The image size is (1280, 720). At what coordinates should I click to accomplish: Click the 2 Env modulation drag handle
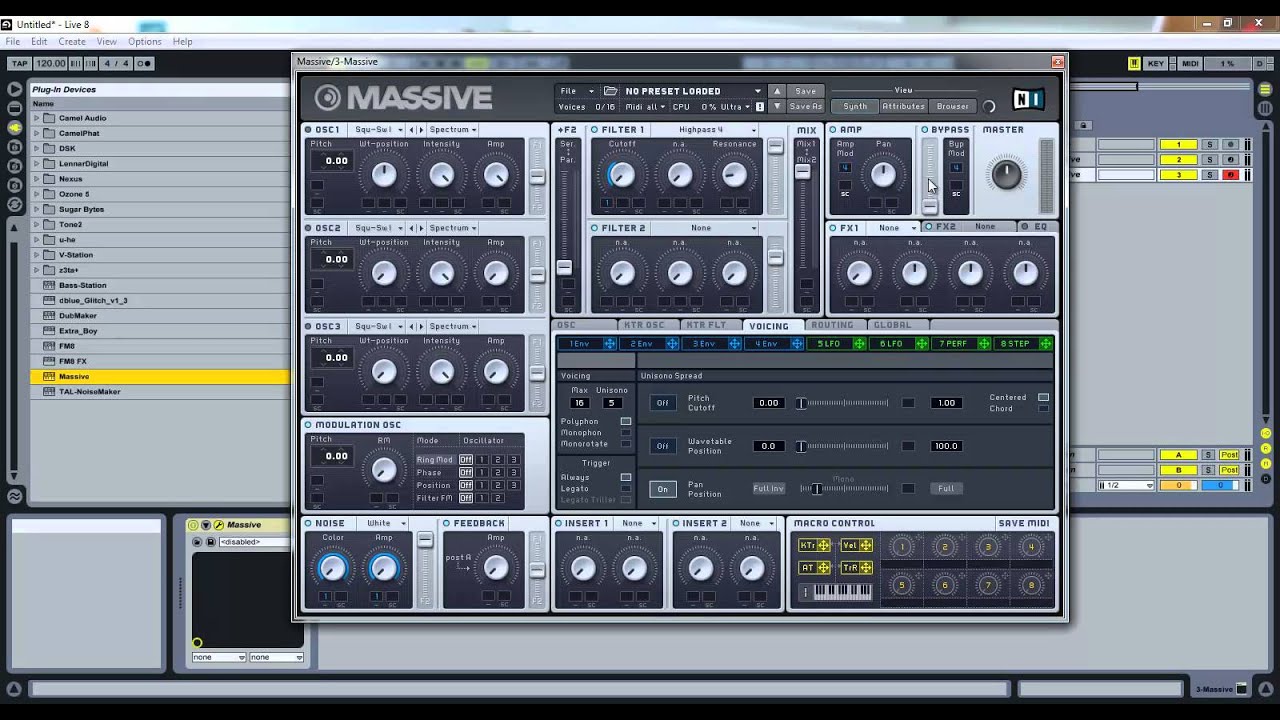click(672, 344)
